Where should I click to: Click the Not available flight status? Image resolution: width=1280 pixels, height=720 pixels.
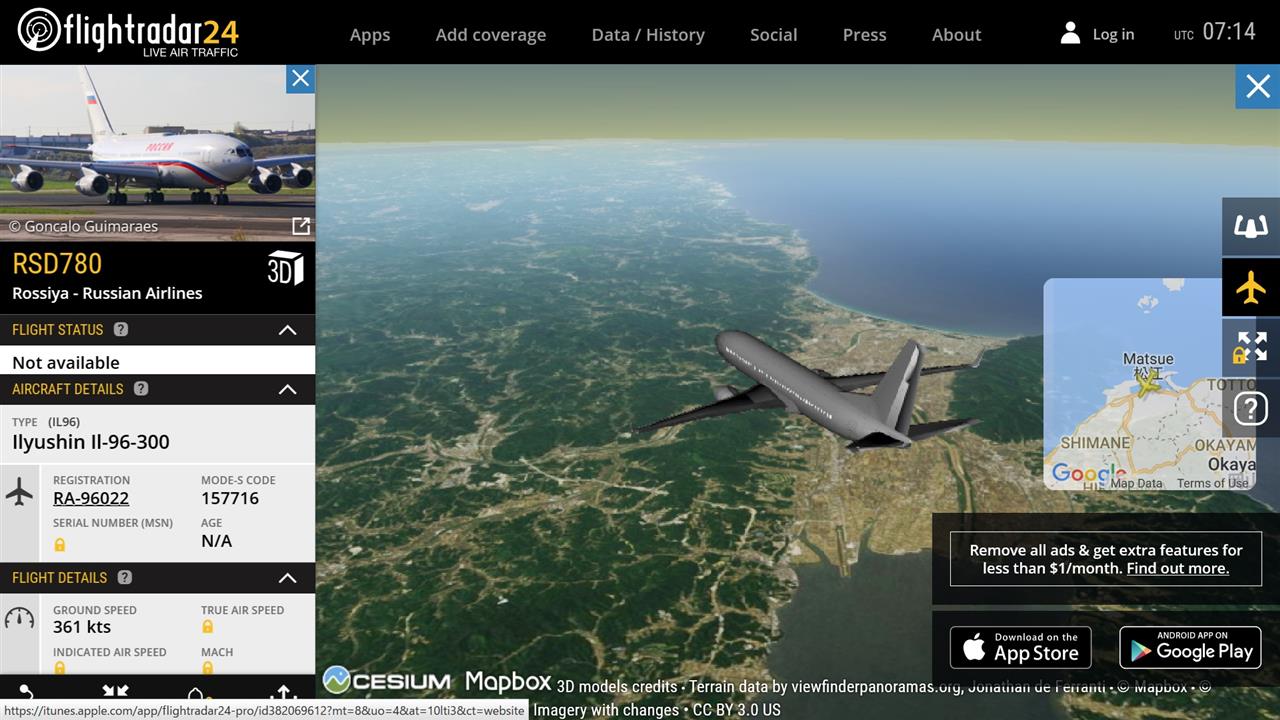point(66,362)
